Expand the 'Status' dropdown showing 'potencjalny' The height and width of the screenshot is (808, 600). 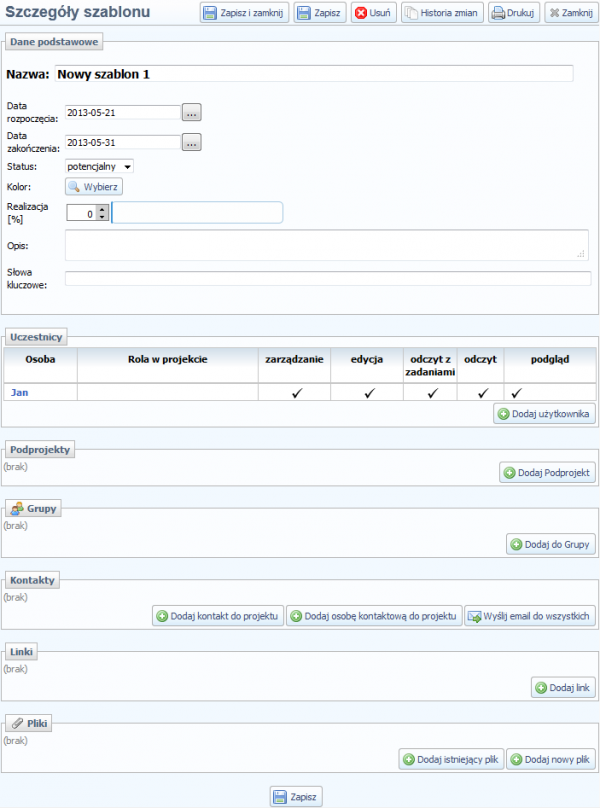(99, 166)
